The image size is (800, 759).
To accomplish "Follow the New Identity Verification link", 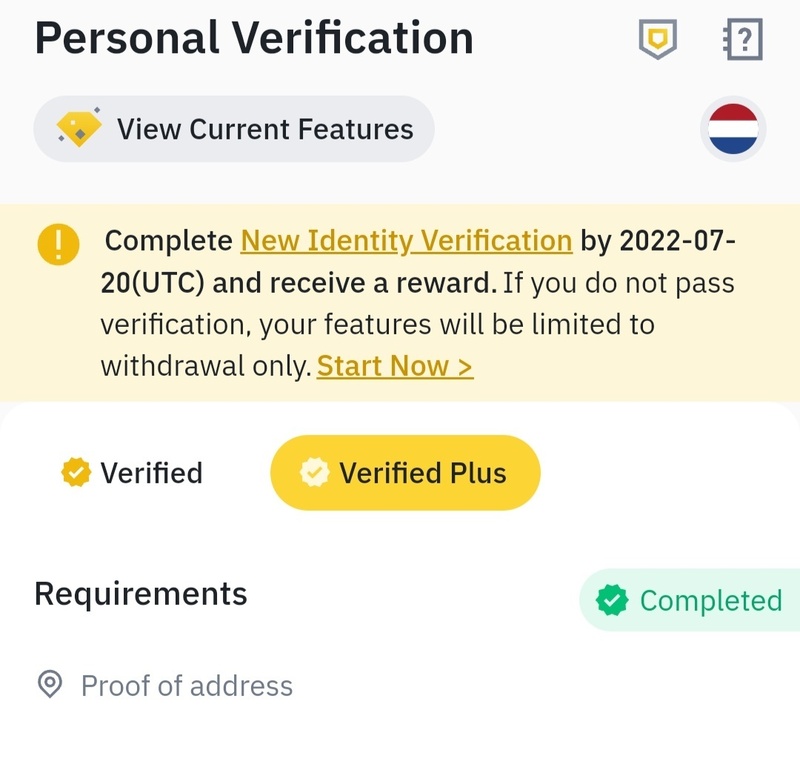I will pos(406,241).
